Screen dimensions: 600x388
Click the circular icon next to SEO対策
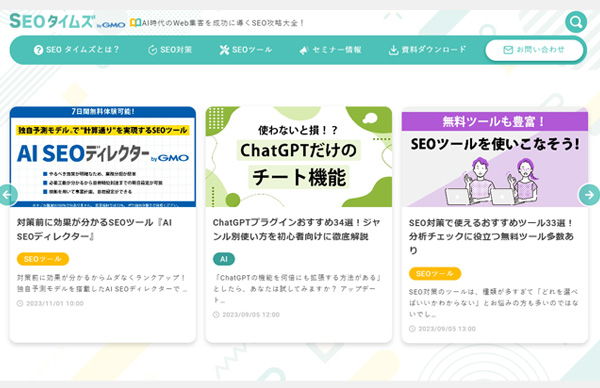(152, 50)
